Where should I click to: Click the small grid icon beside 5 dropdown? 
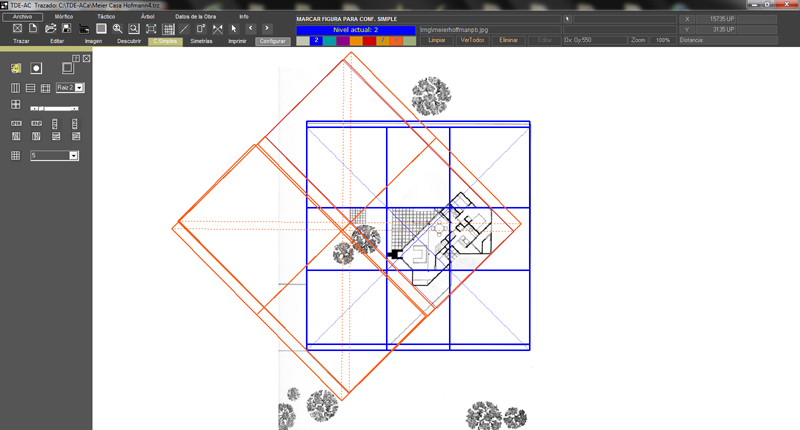[x=16, y=156]
